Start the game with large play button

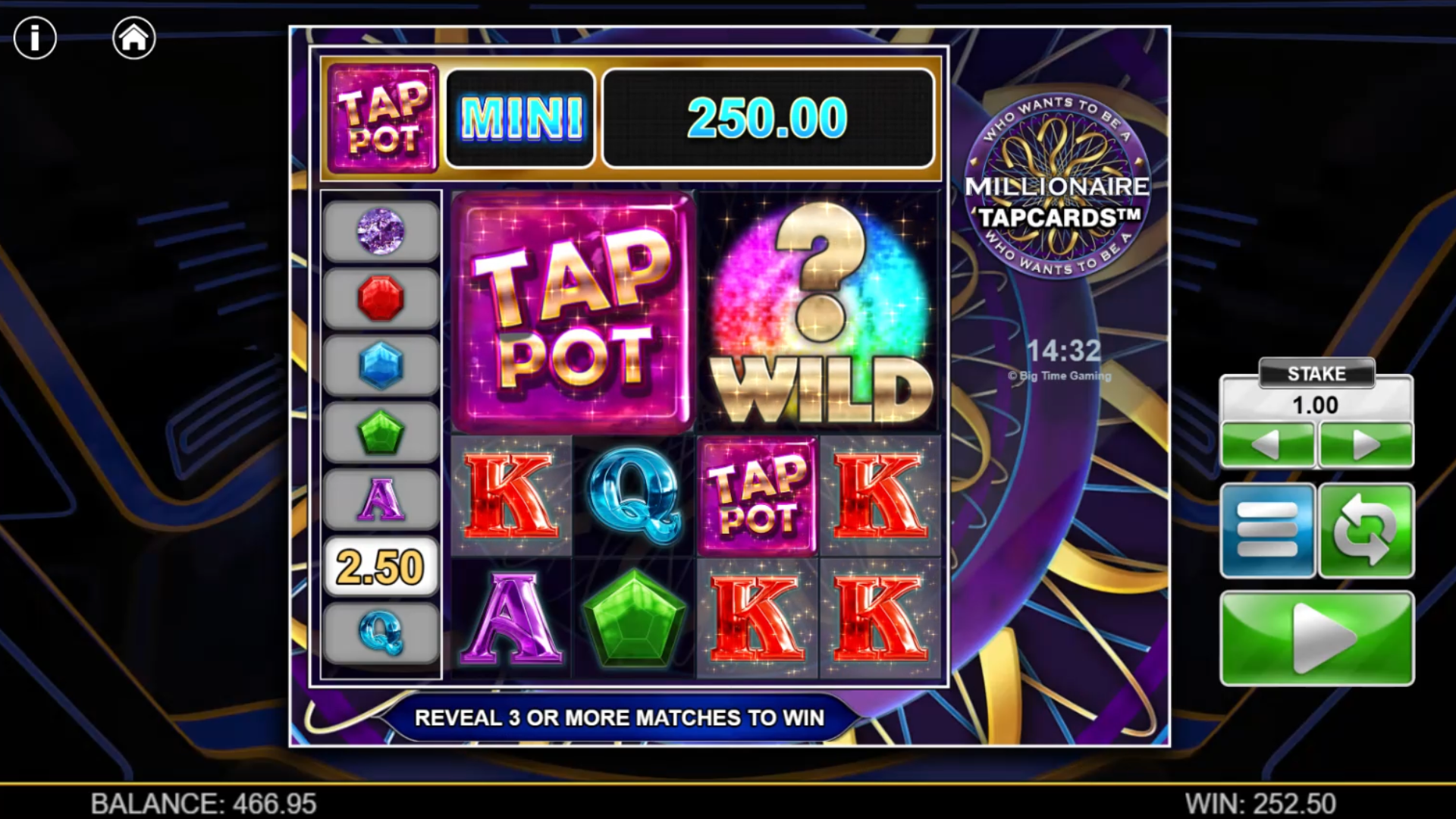[x=1316, y=639]
